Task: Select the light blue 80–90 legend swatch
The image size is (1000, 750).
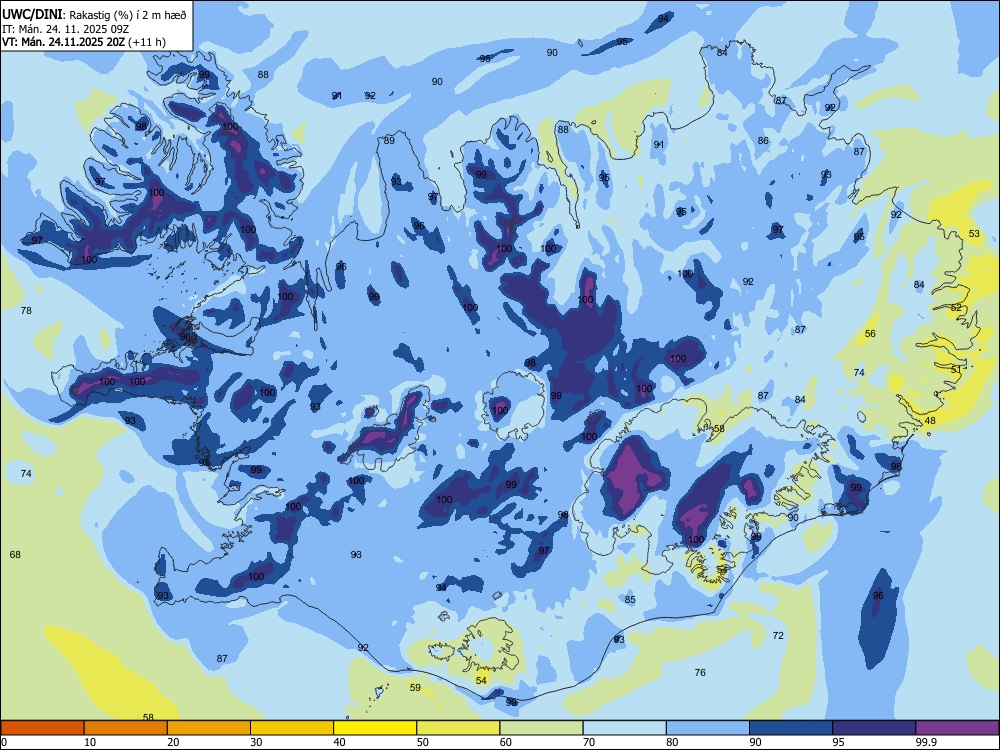Action: pyautogui.click(x=708, y=728)
